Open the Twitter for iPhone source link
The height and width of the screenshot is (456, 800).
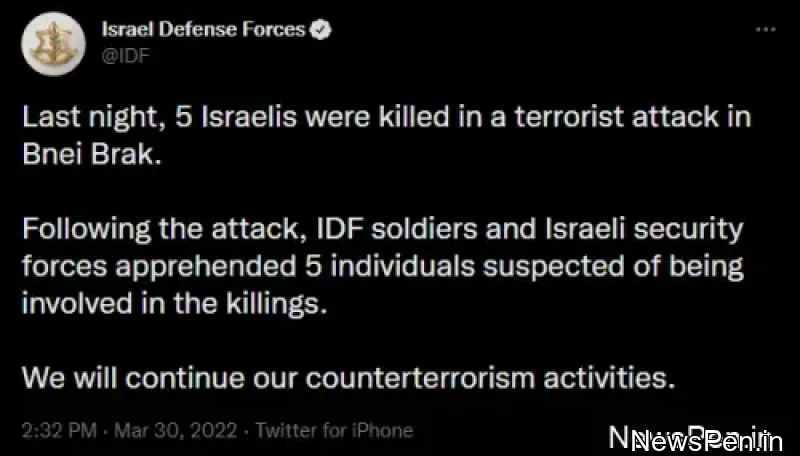[x=334, y=431]
